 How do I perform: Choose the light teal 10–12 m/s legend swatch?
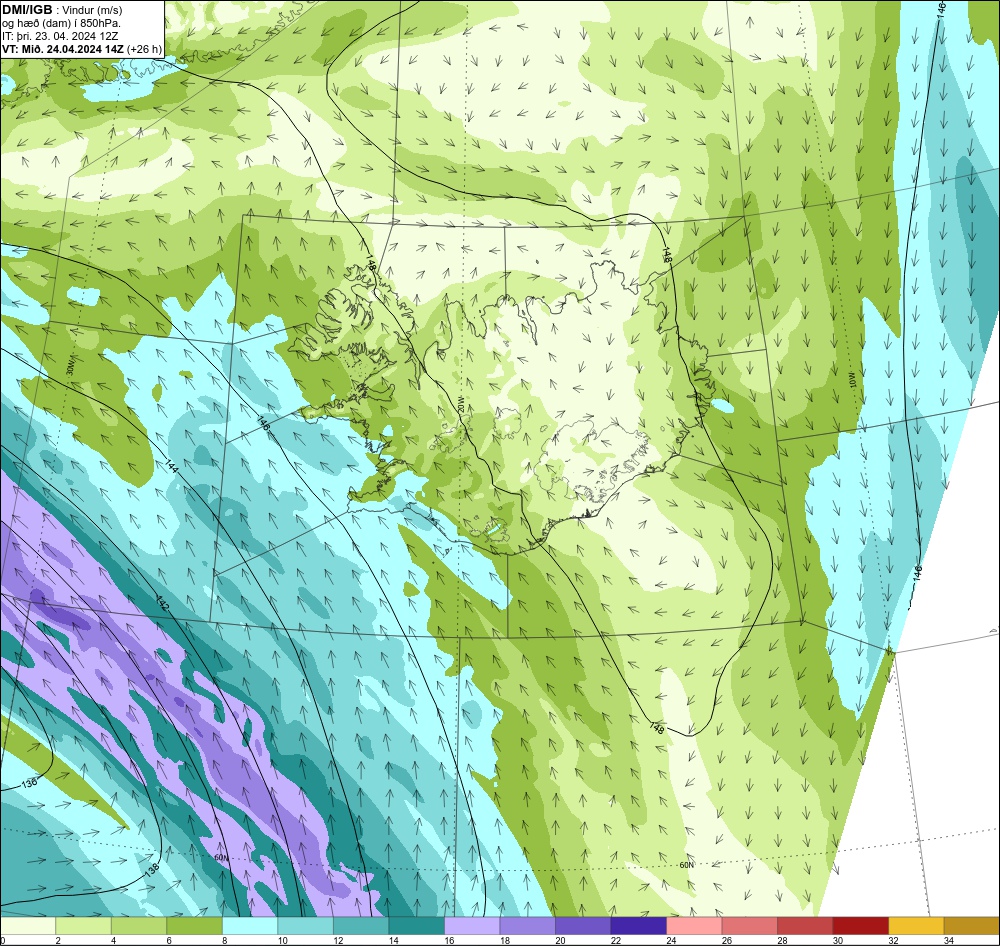pos(305,926)
